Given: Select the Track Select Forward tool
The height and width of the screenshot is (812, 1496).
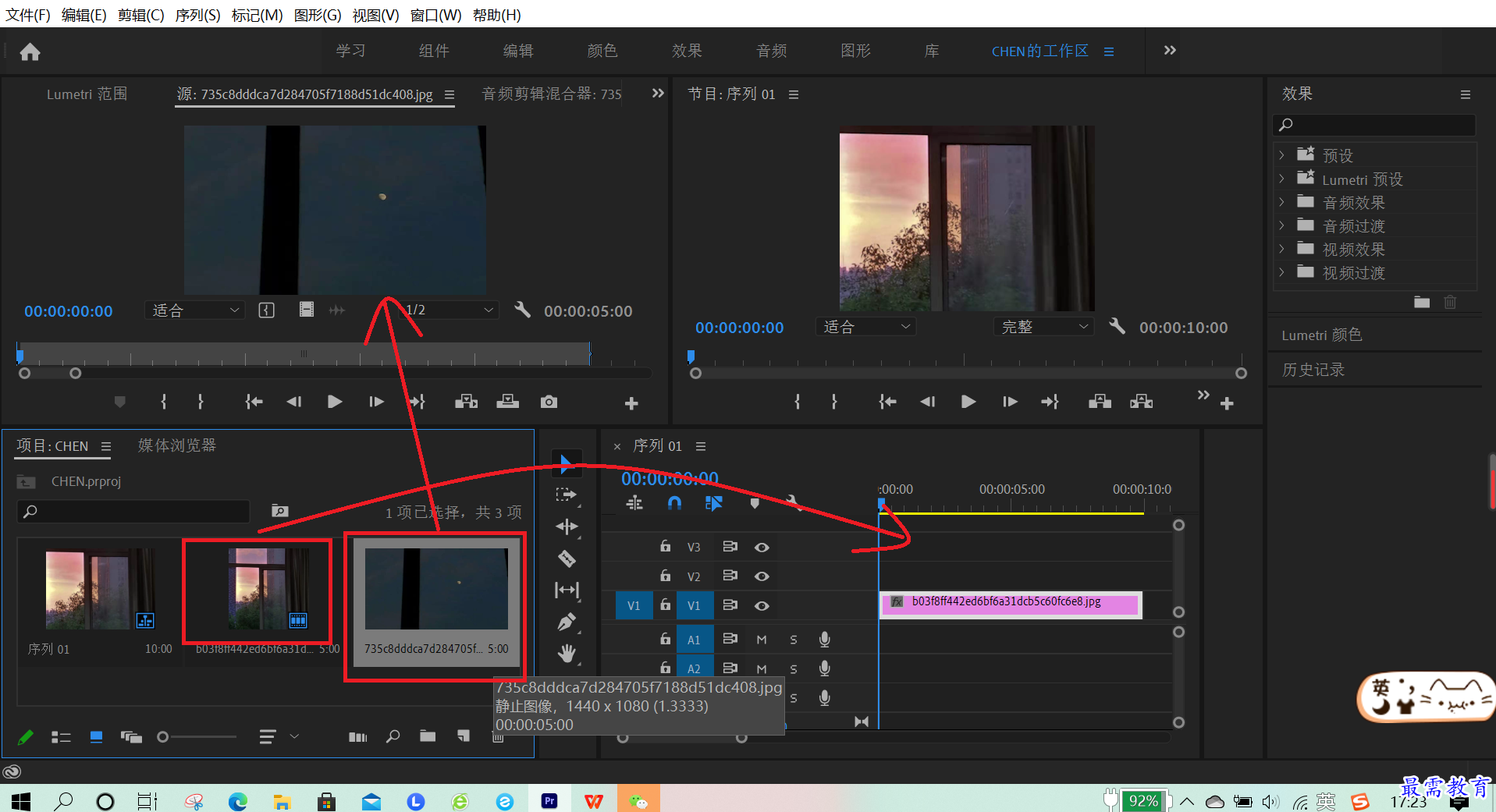Looking at the screenshot, I should pos(567,495).
